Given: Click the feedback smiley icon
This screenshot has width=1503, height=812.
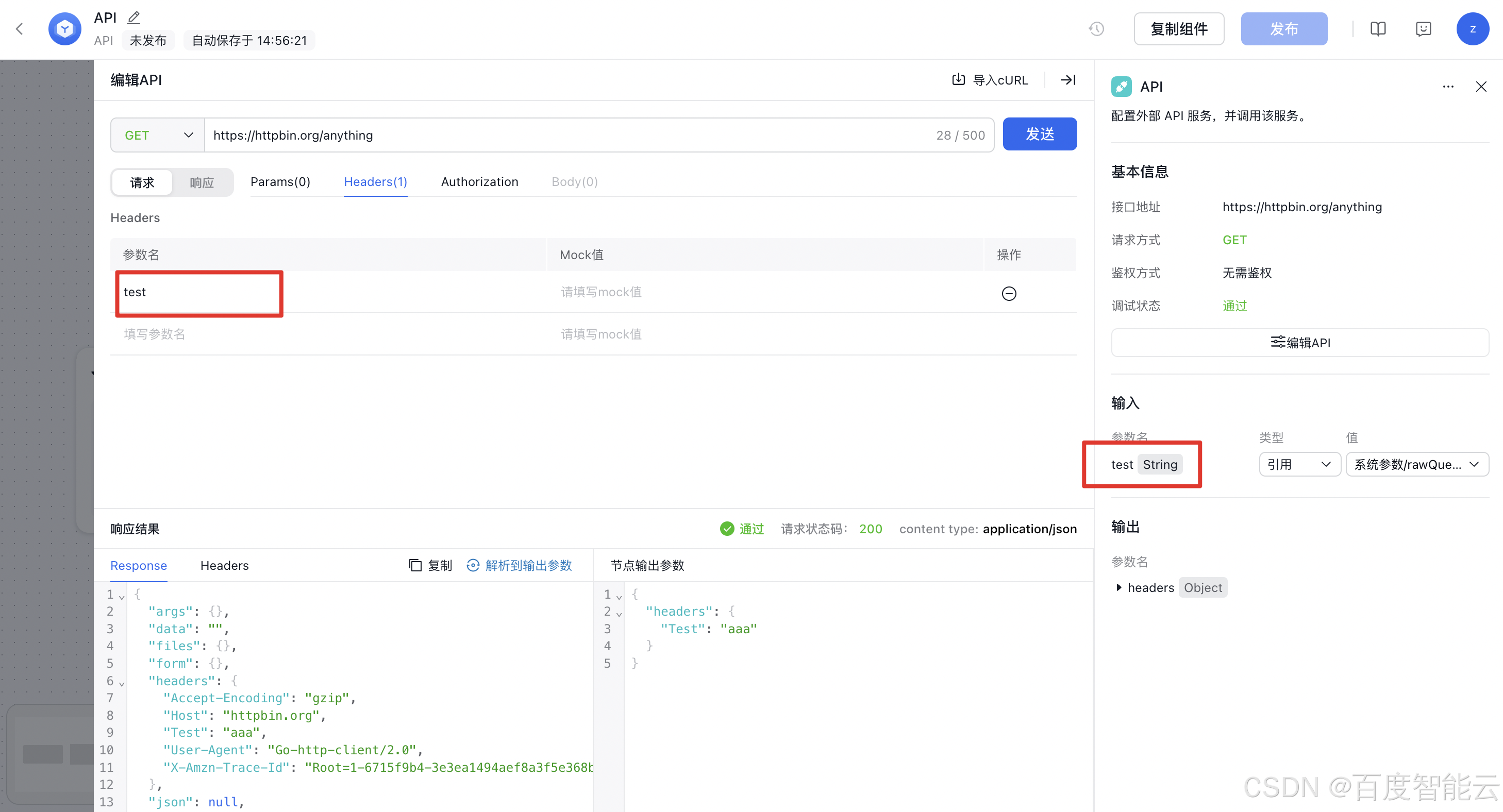Looking at the screenshot, I should click(x=1423, y=28).
